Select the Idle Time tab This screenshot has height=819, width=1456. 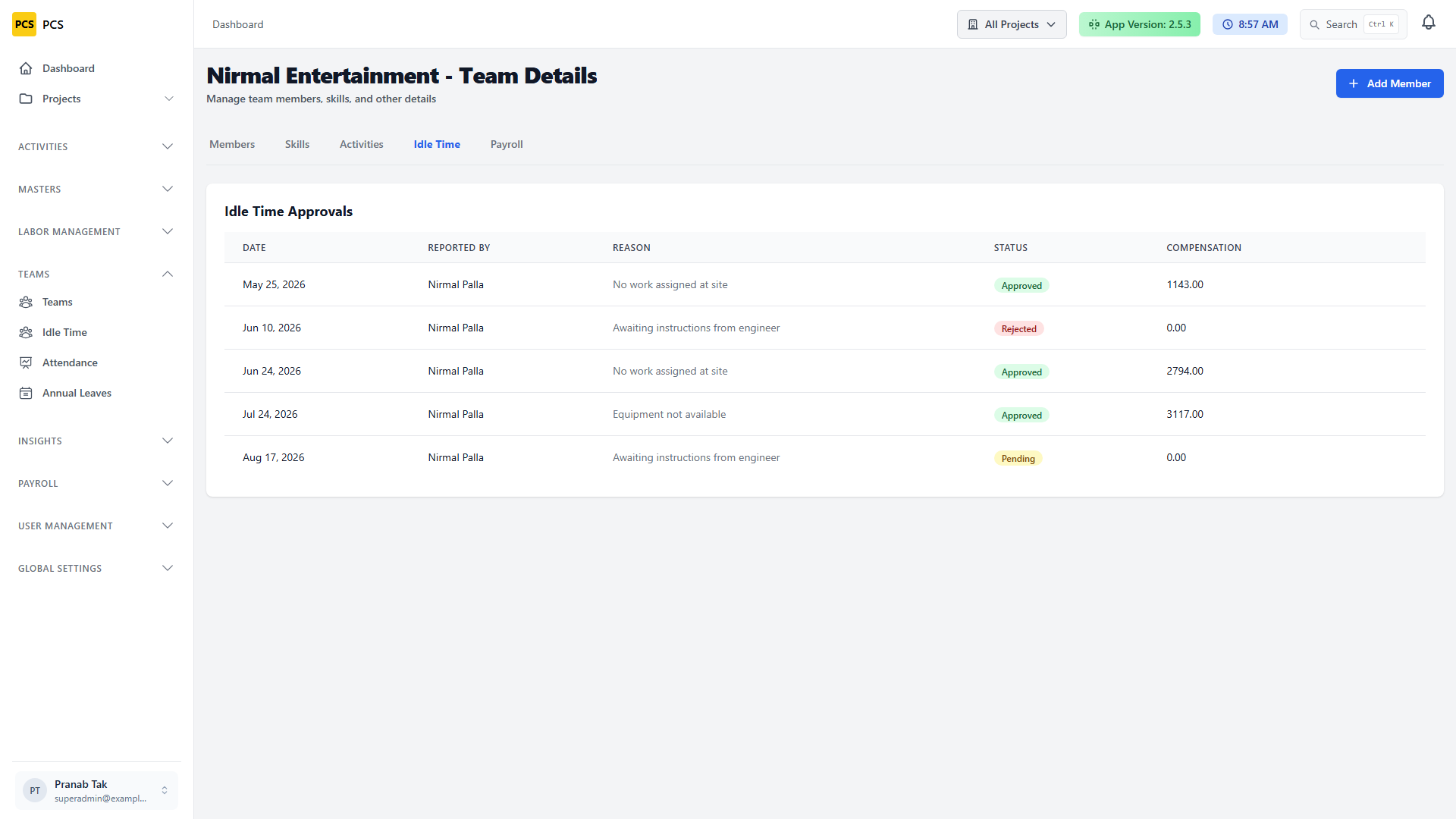pyautogui.click(x=437, y=144)
